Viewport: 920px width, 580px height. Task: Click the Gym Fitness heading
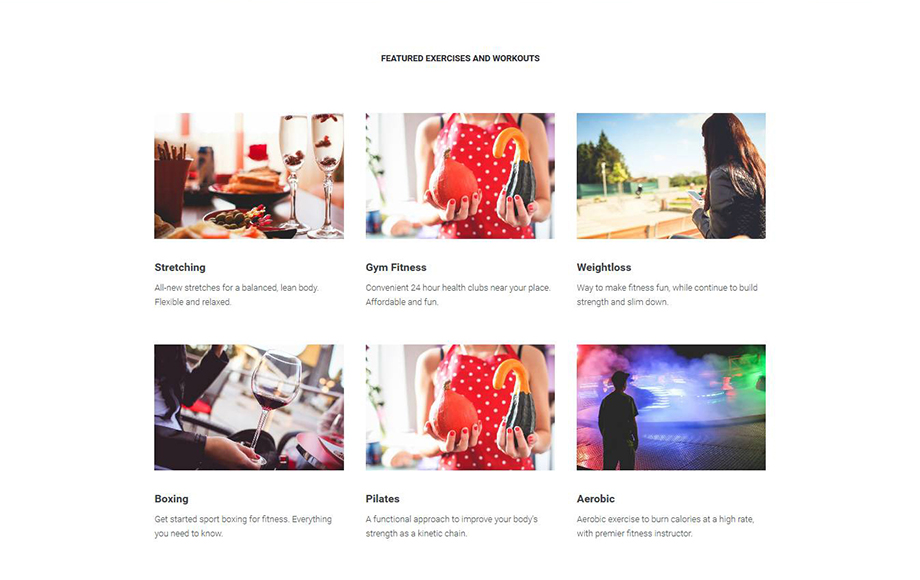pyautogui.click(x=396, y=267)
